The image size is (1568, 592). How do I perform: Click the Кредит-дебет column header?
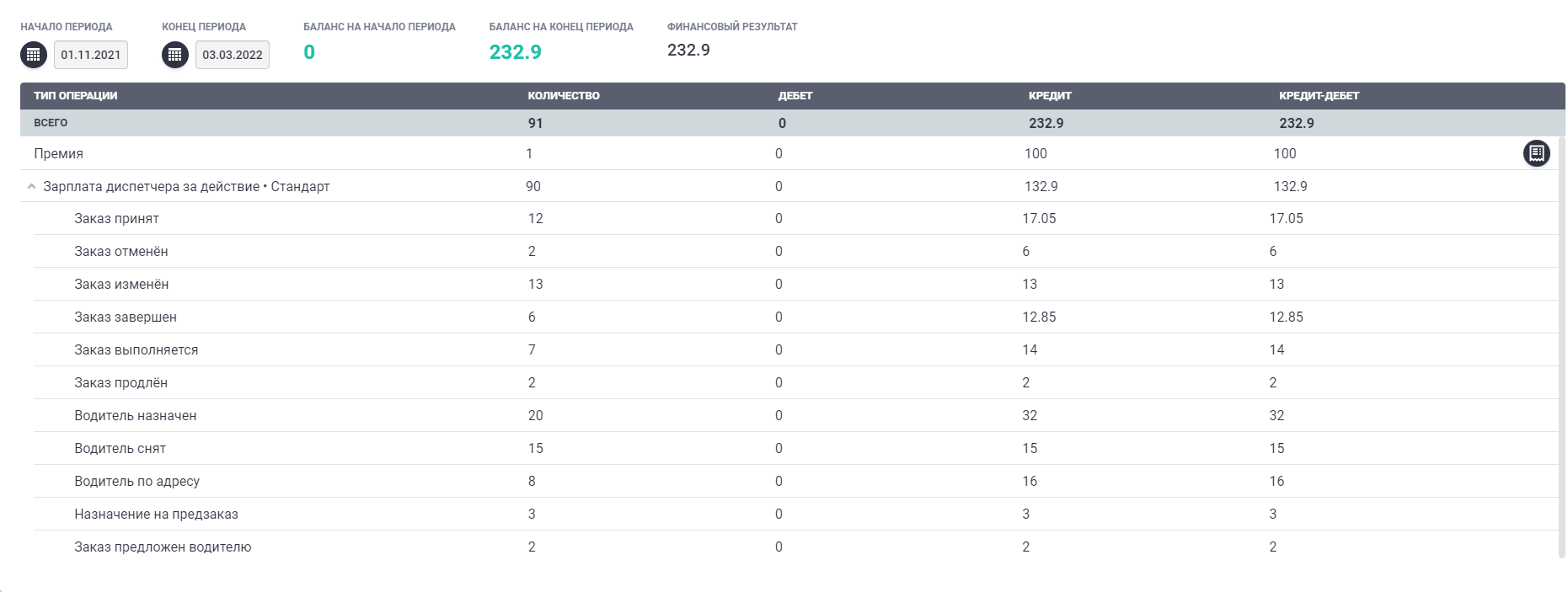click(1319, 96)
